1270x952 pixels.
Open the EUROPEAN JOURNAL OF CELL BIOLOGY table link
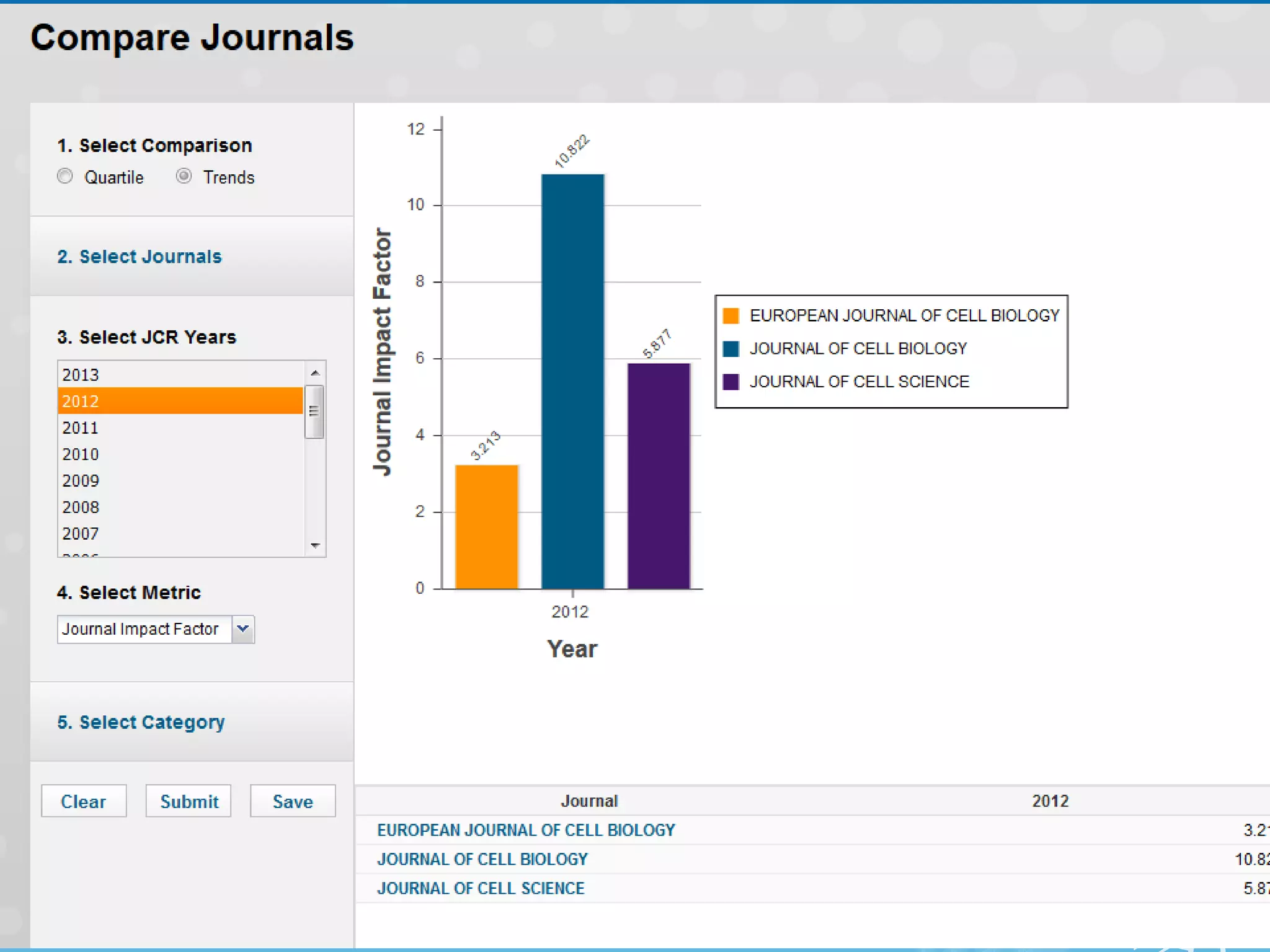pyautogui.click(x=526, y=831)
